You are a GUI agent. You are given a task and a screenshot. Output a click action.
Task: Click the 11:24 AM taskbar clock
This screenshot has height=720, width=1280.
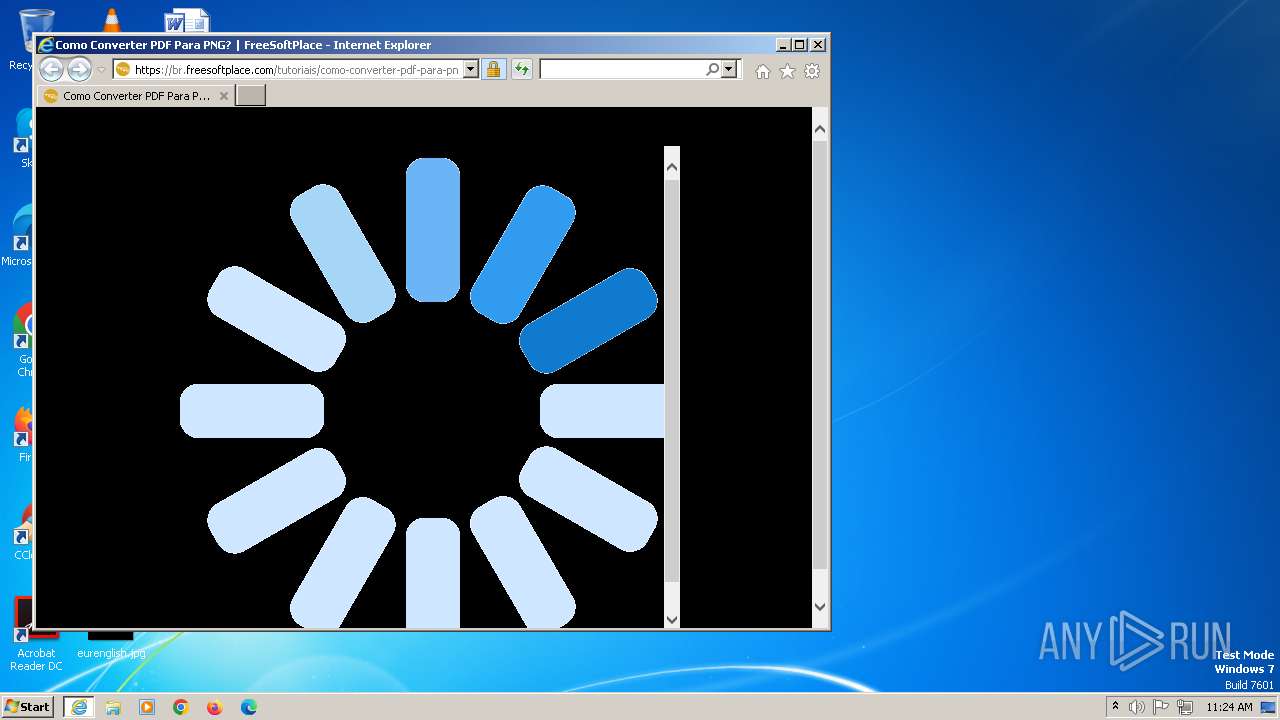pyautogui.click(x=1229, y=707)
